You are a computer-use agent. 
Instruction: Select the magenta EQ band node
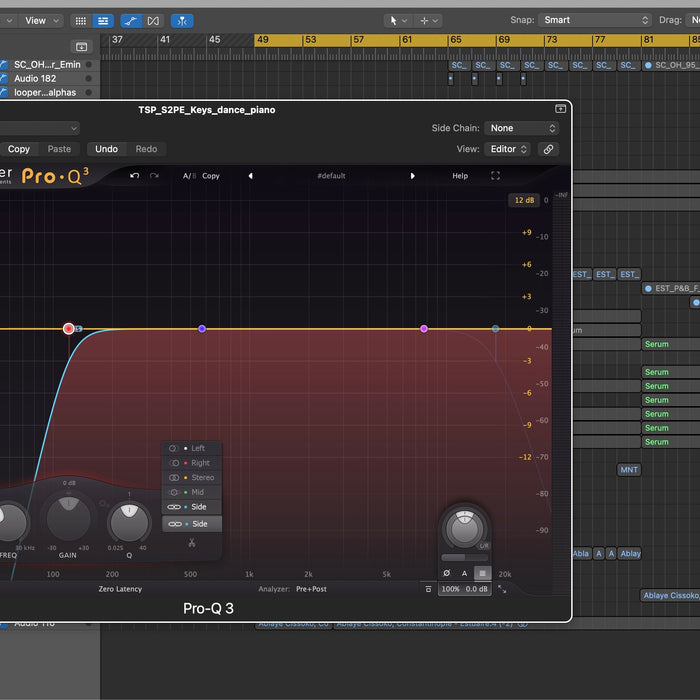pos(424,329)
